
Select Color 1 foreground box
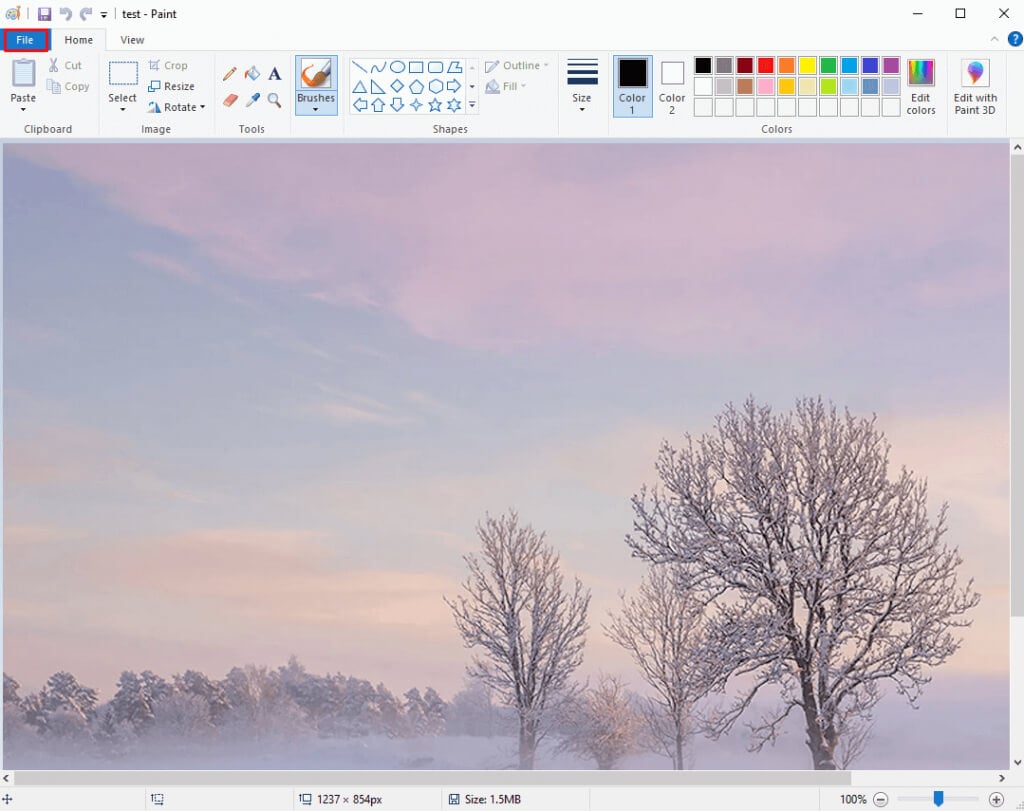click(x=632, y=85)
